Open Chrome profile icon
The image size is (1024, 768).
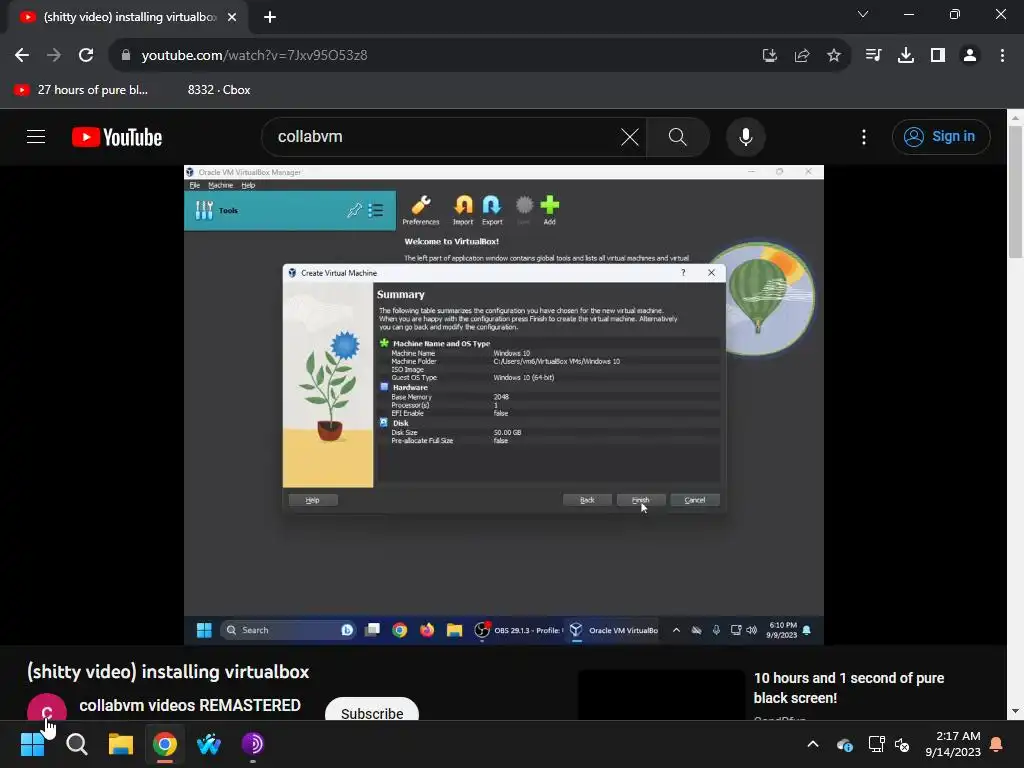pyautogui.click(x=970, y=56)
